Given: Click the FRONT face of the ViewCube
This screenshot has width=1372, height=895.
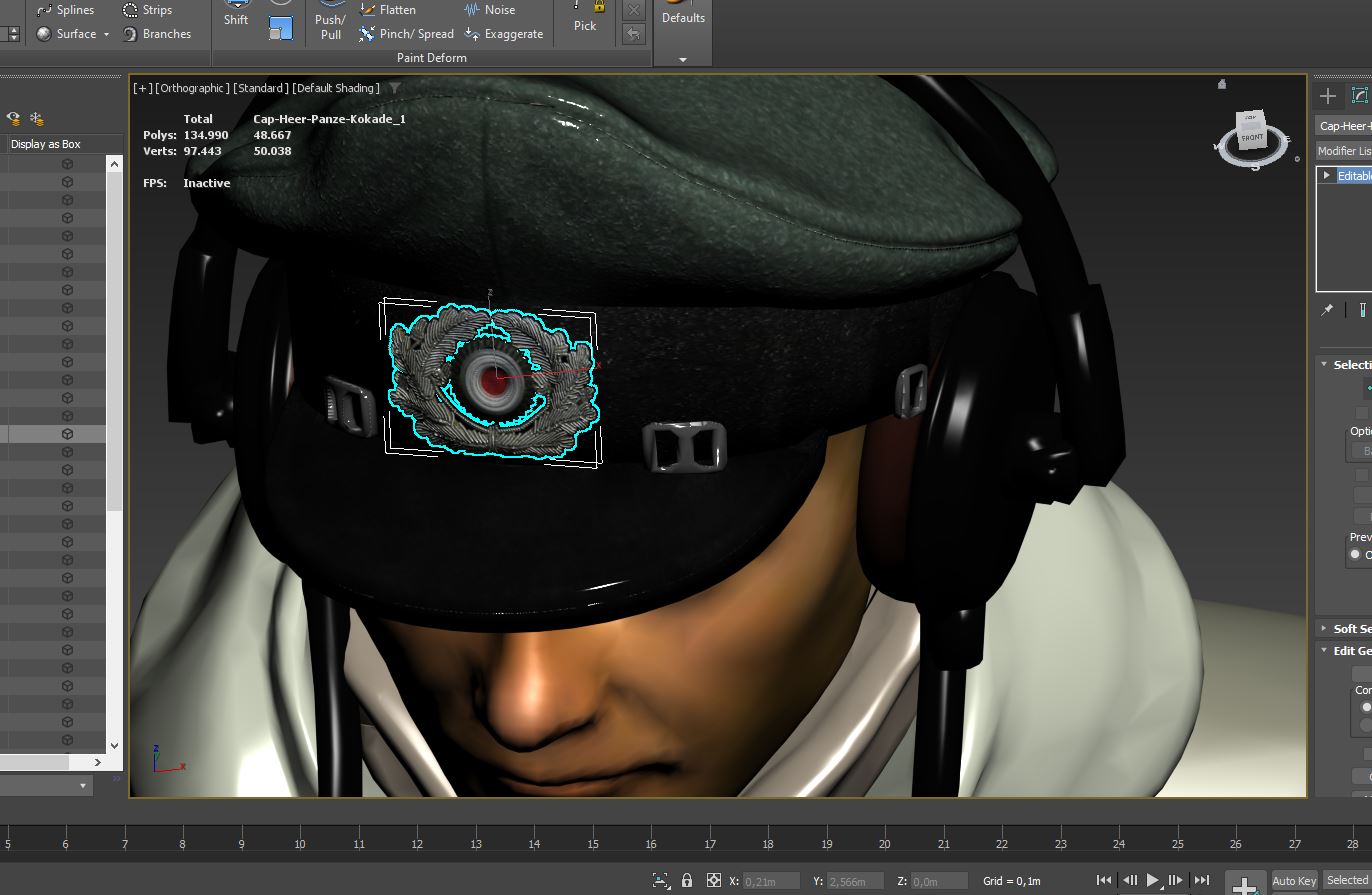Looking at the screenshot, I should coord(1252,135).
